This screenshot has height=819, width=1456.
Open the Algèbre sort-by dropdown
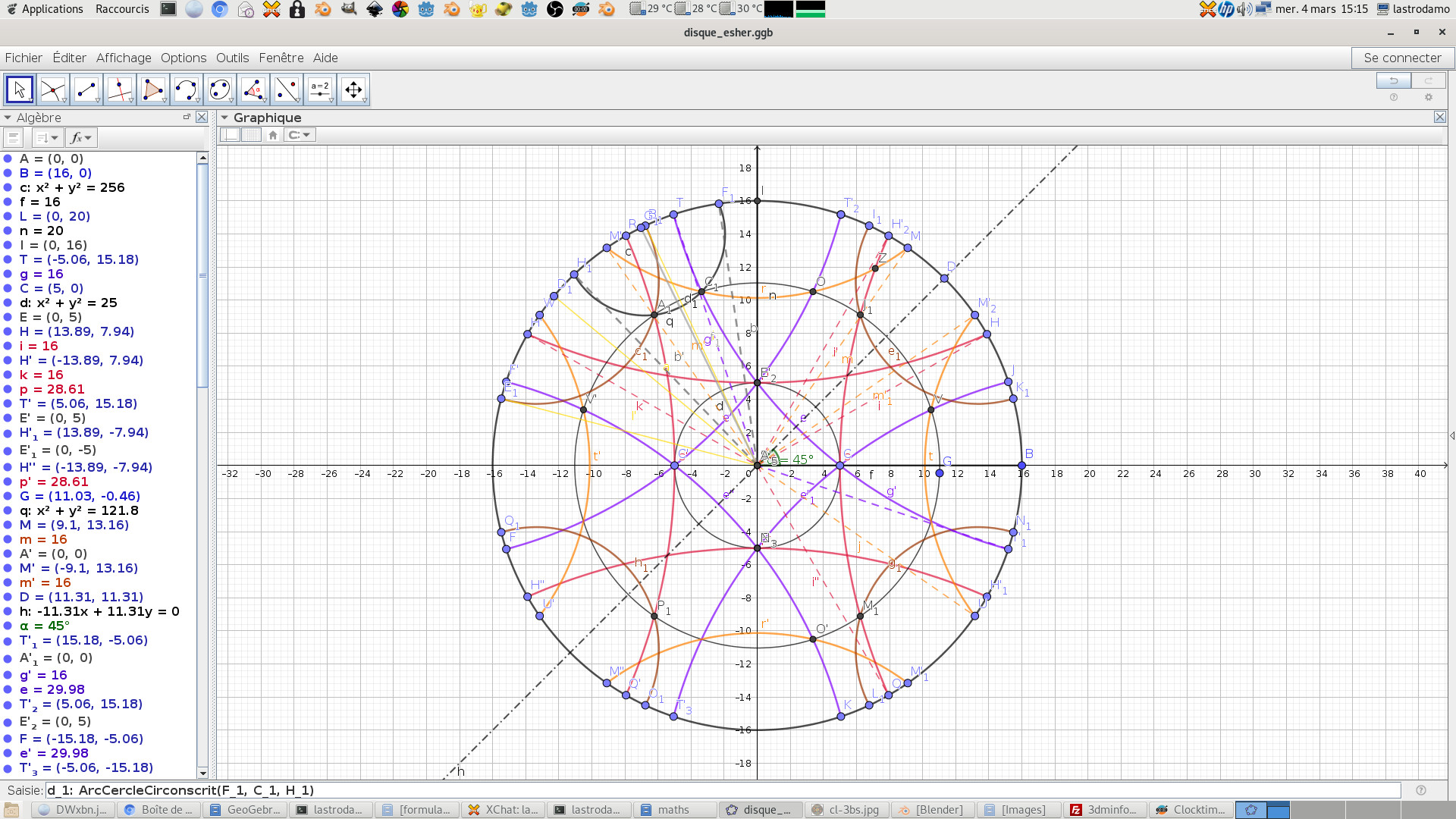click(47, 138)
